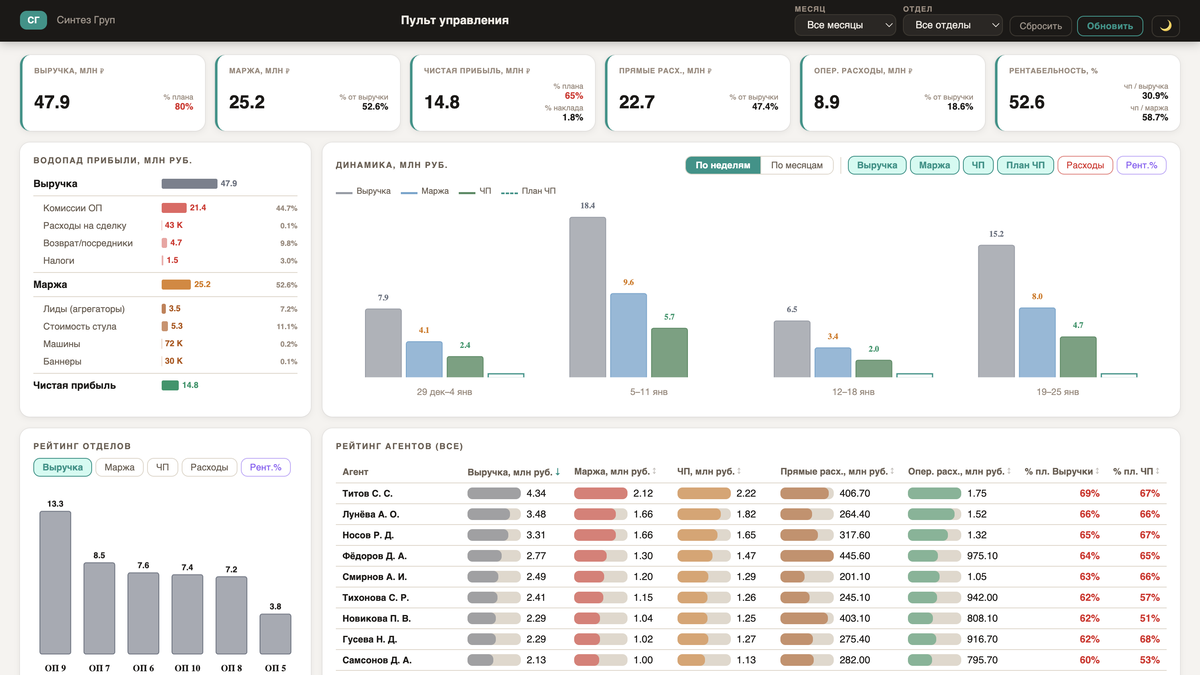
Task: Click the Сбросить button
Action: (1041, 26)
